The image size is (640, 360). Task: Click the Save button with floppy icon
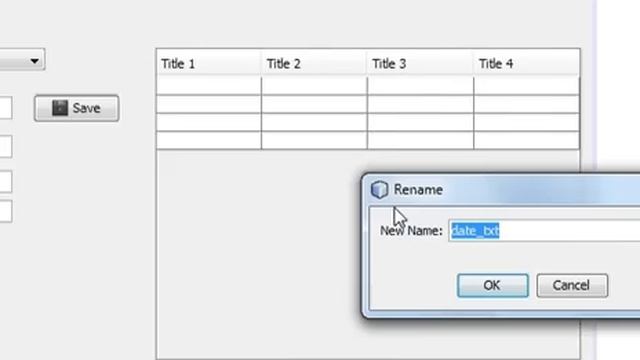77,108
